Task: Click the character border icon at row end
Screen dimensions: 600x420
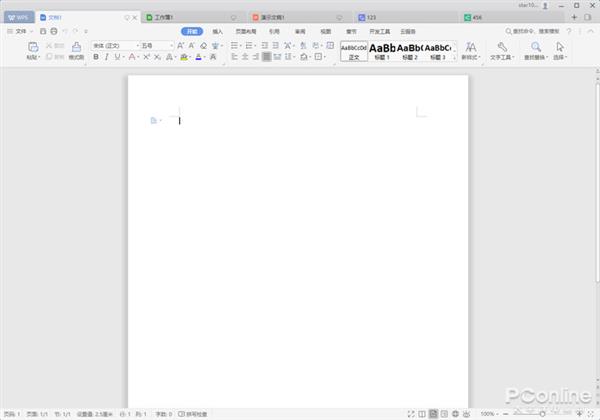Action: [213, 57]
